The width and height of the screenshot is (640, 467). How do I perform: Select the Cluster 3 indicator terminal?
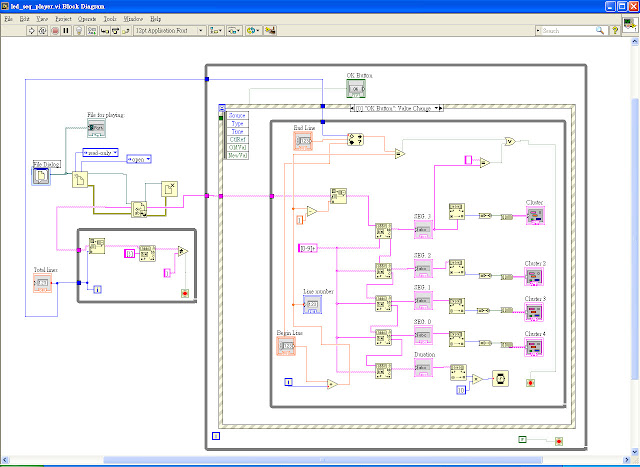[x=534, y=312]
